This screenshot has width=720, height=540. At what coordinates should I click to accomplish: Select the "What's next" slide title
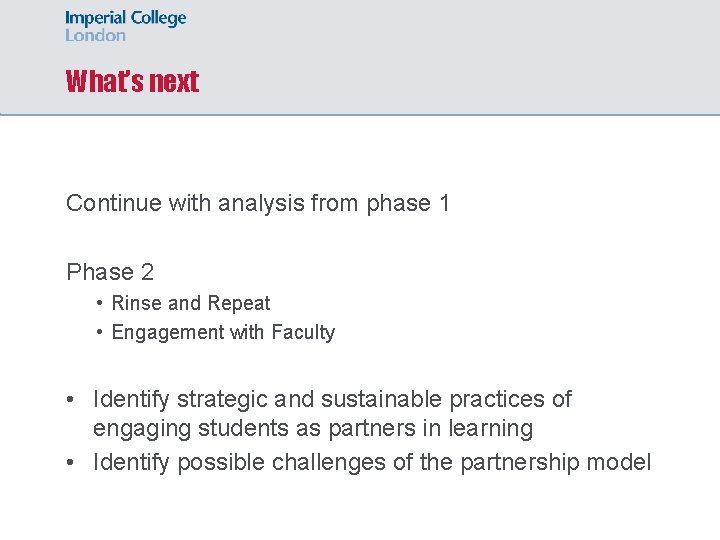pyautogui.click(x=132, y=82)
